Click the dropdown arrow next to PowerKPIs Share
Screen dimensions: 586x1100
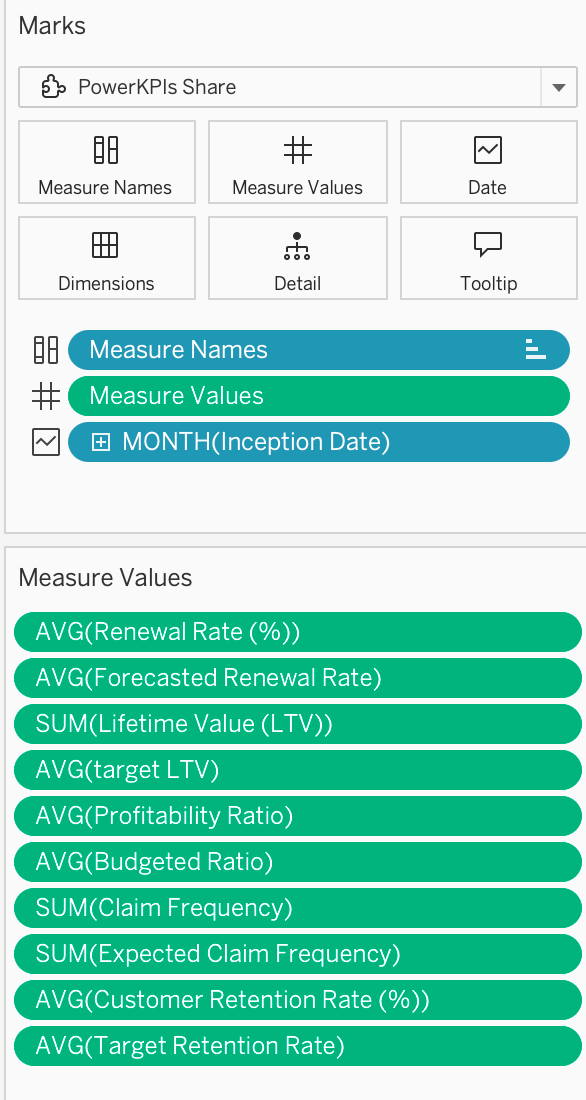click(x=559, y=87)
